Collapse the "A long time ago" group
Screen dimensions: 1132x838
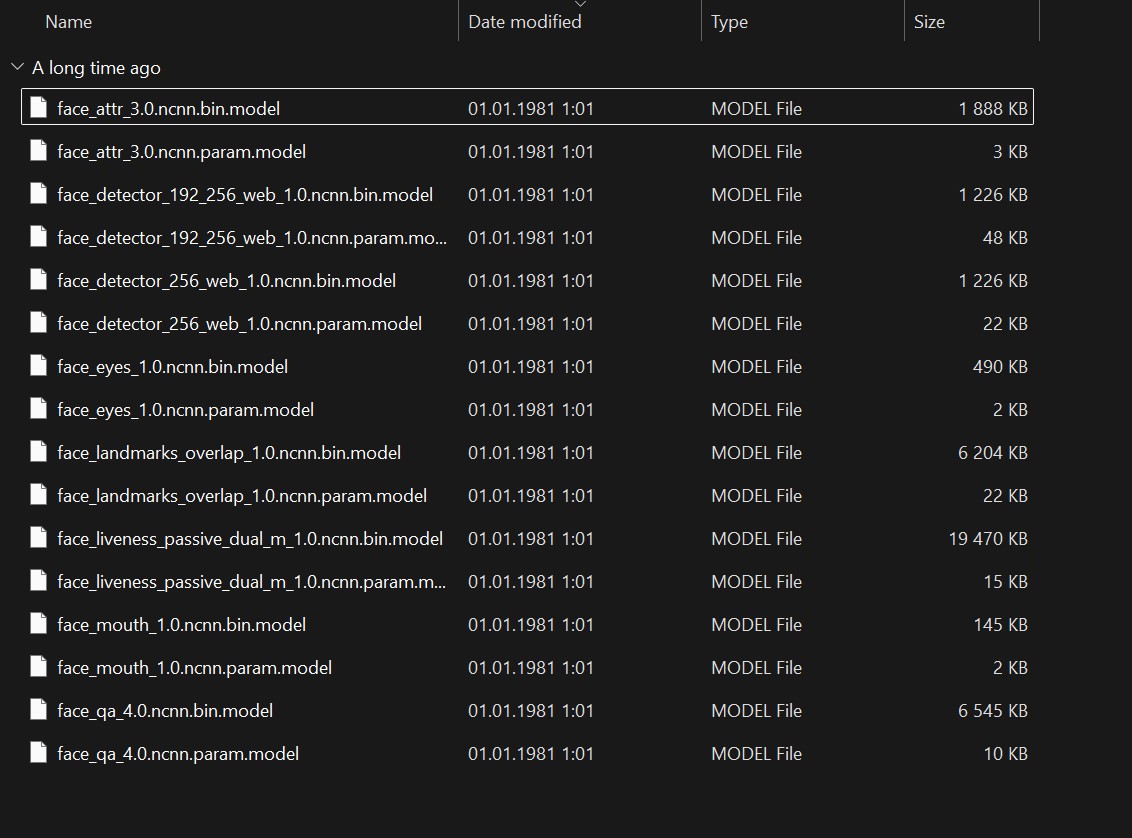(x=17, y=67)
